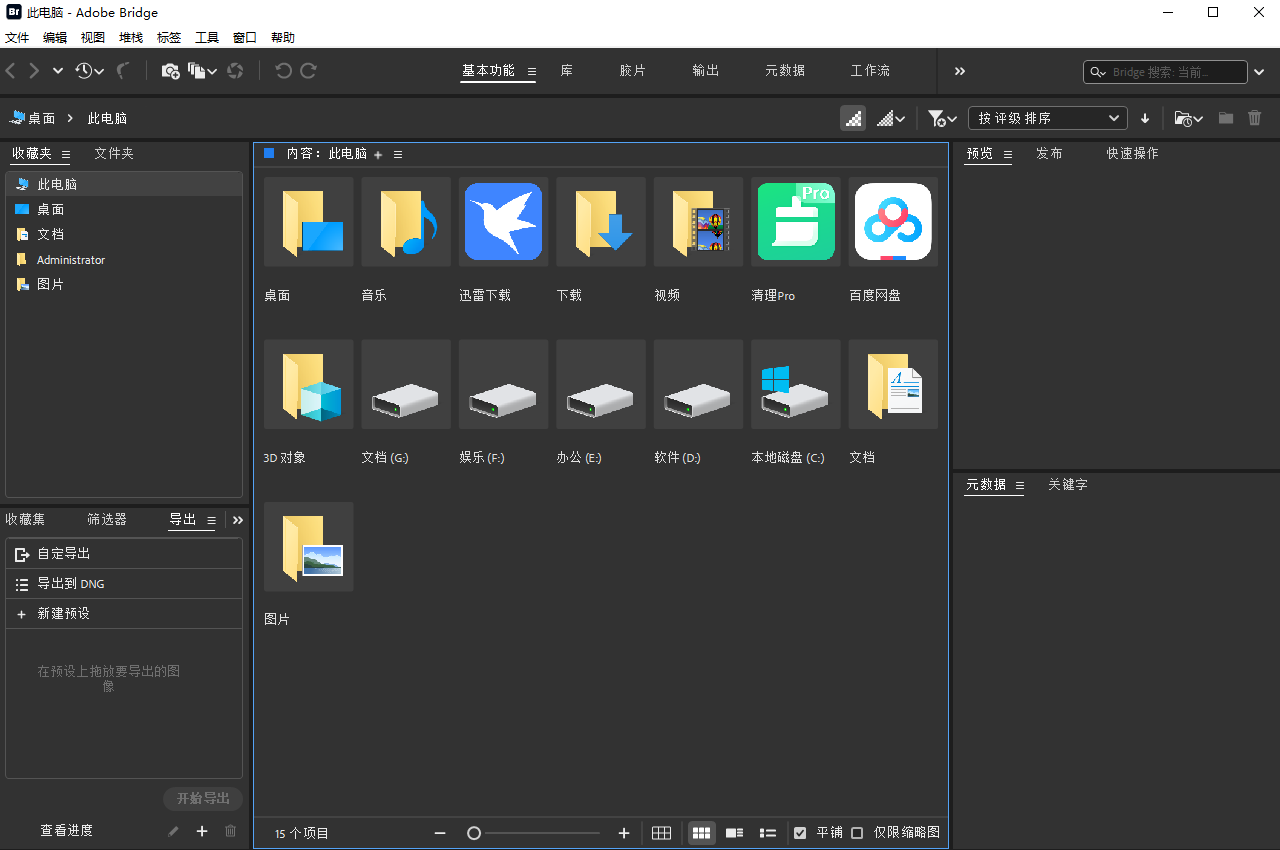Screen dimensions: 1280x850
Task: Open the 工具 menu
Action: 207,37
